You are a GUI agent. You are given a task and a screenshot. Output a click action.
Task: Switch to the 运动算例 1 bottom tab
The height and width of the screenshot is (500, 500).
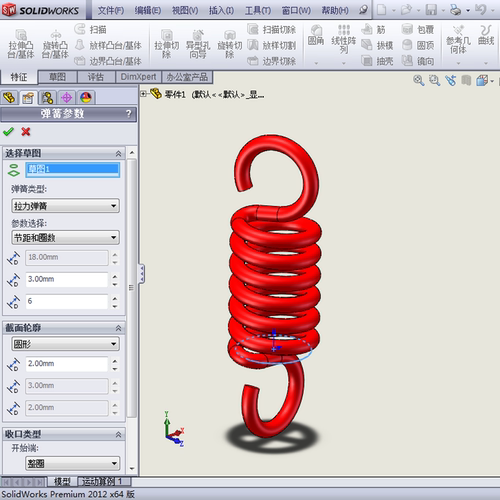coord(104,481)
